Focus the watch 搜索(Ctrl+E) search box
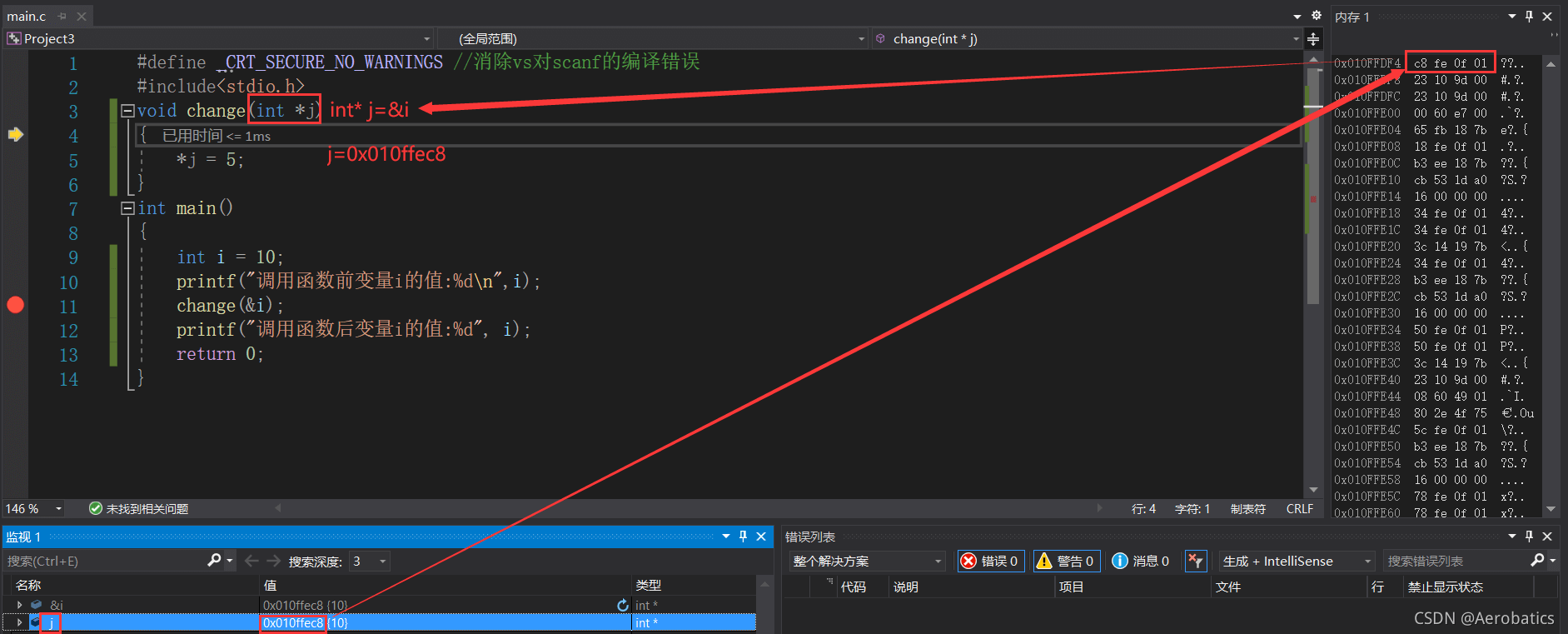The width and height of the screenshot is (1568, 634). [105, 561]
